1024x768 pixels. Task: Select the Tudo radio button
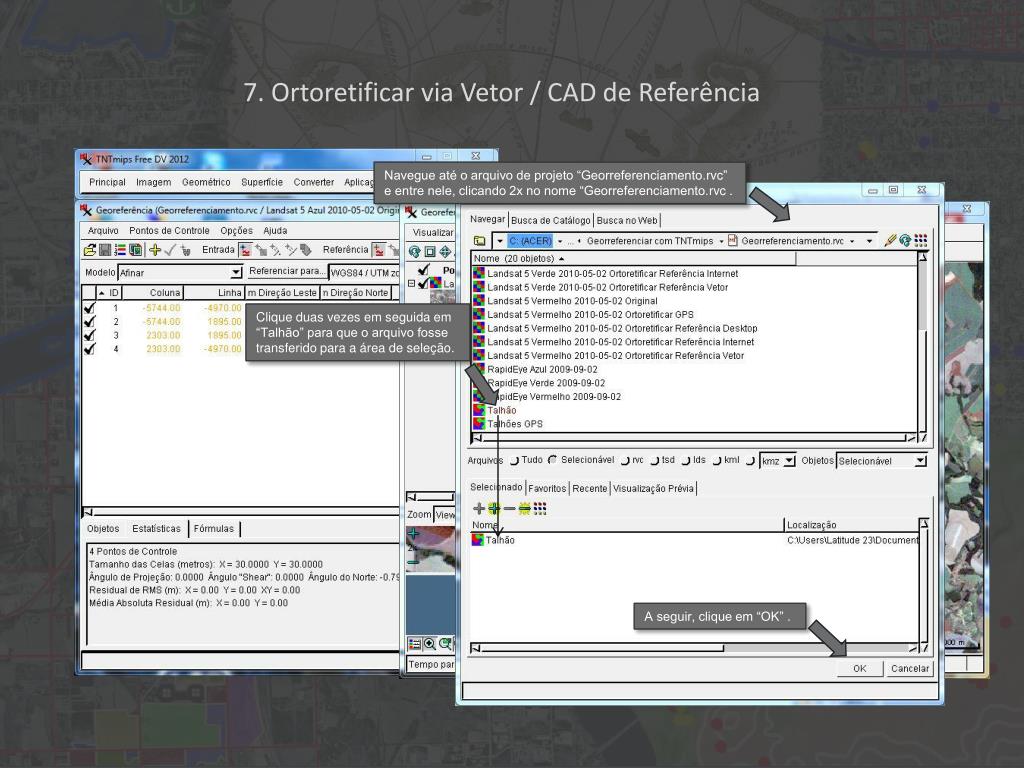(515, 460)
